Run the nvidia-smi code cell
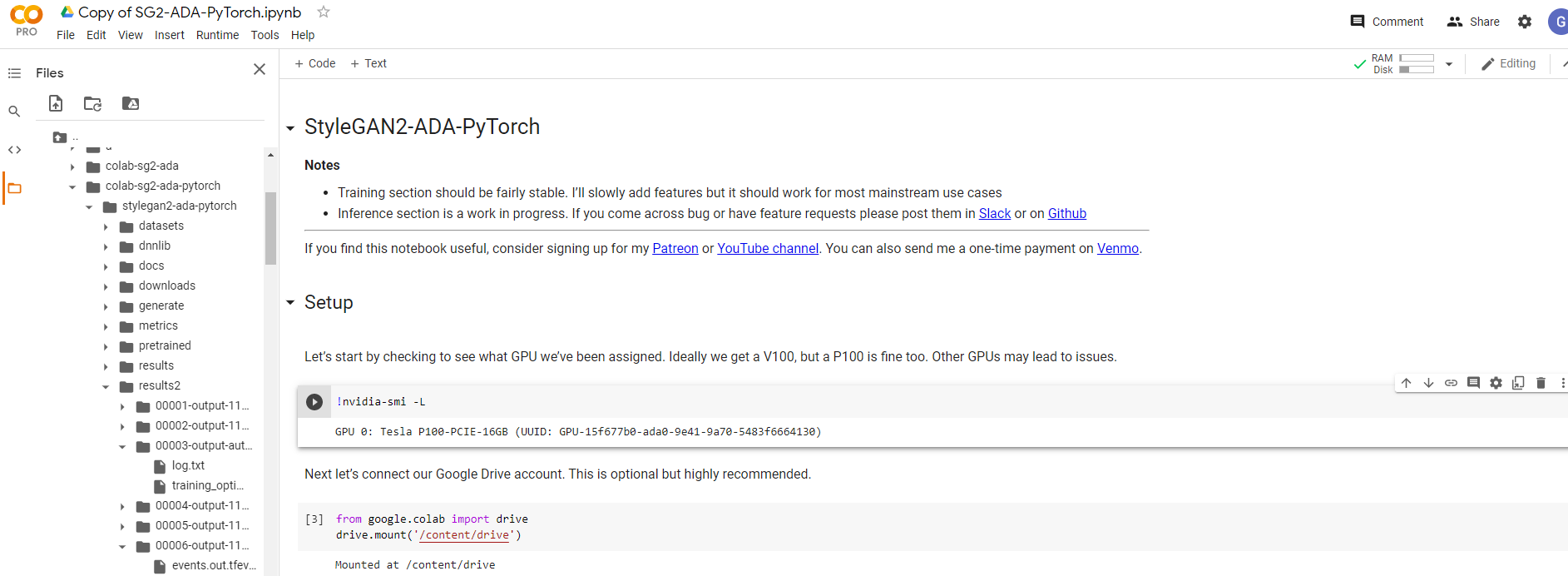 coord(314,401)
